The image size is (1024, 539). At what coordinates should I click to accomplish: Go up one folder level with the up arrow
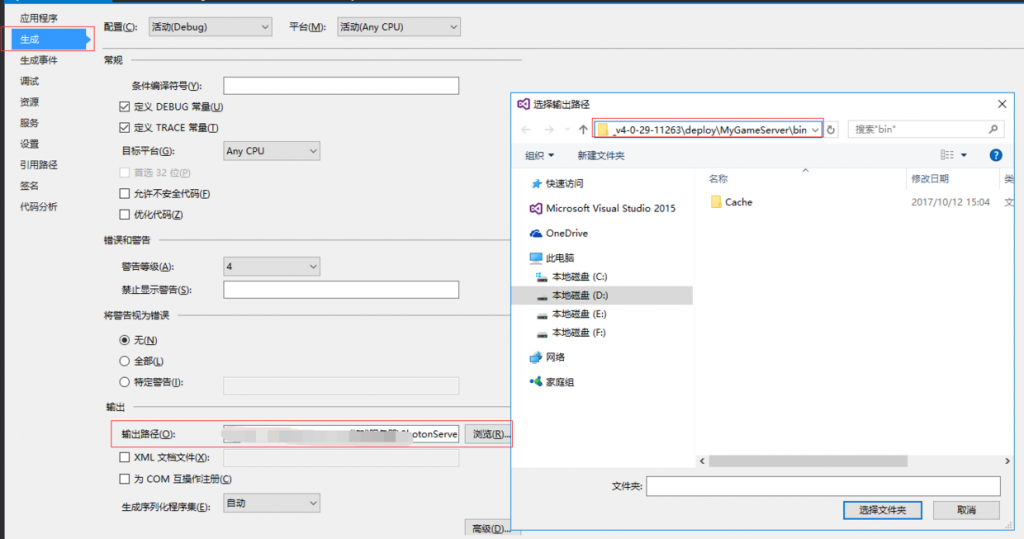click(583, 130)
